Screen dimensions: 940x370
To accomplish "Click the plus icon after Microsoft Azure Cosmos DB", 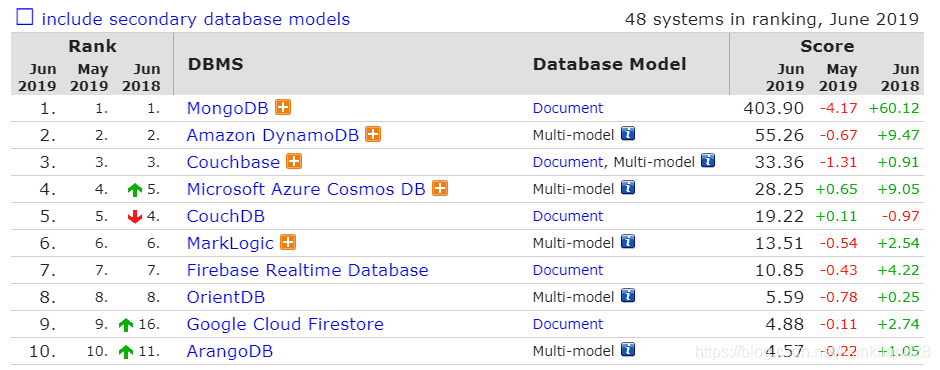I will 440,188.
